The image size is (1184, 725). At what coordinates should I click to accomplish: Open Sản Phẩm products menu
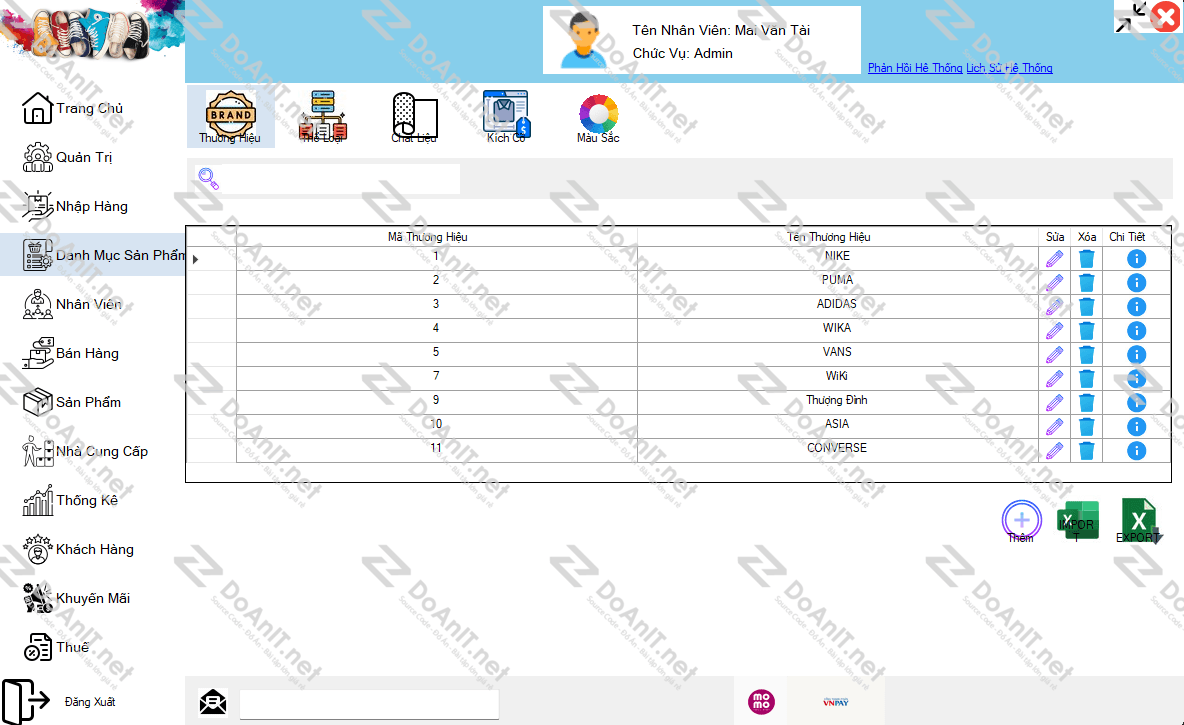click(72, 403)
